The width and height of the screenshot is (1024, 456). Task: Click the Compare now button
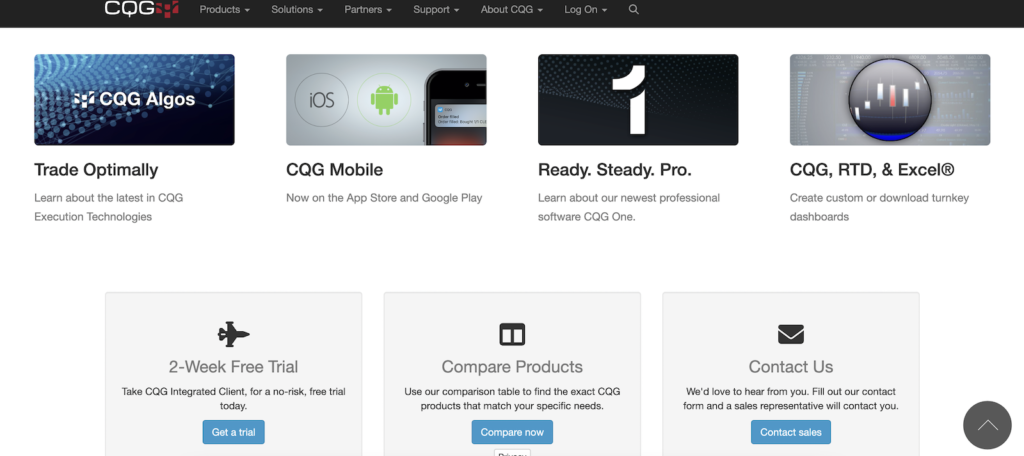(512, 432)
